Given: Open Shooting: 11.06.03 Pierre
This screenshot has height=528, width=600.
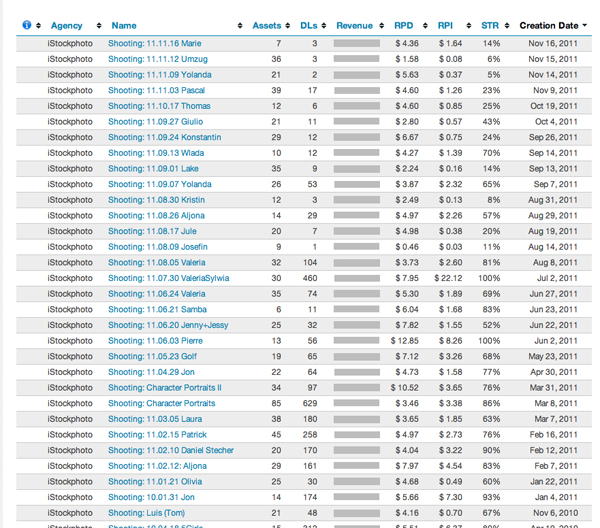Looking at the screenshot, I should coord(155,341).
